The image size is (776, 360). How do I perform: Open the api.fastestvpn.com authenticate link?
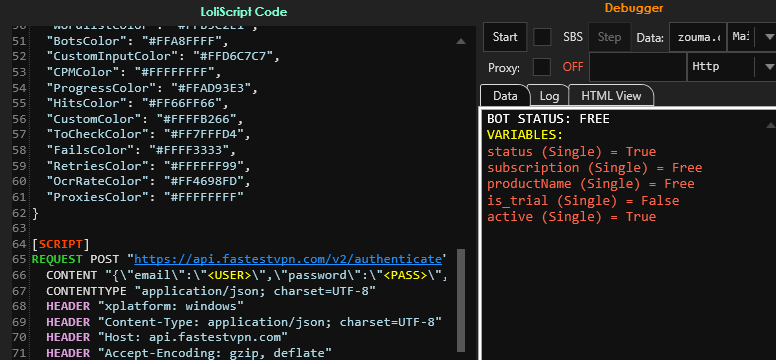[288, 259]
